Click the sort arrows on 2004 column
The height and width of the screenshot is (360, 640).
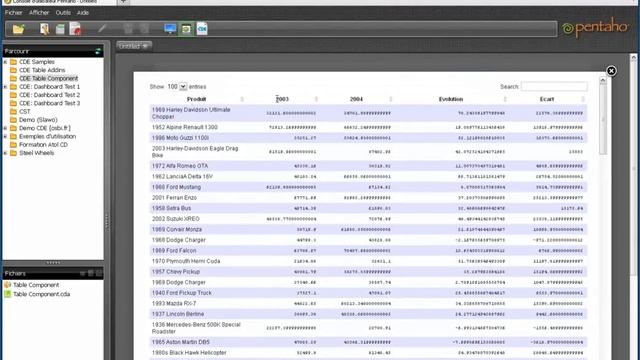(391, 99)
